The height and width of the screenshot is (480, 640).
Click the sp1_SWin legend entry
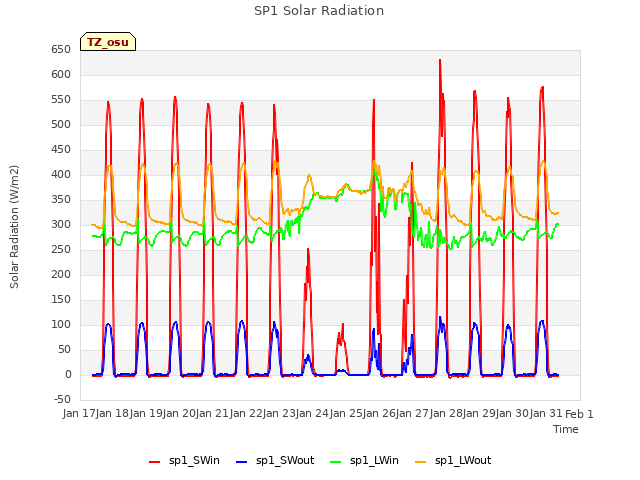(184, 461)
